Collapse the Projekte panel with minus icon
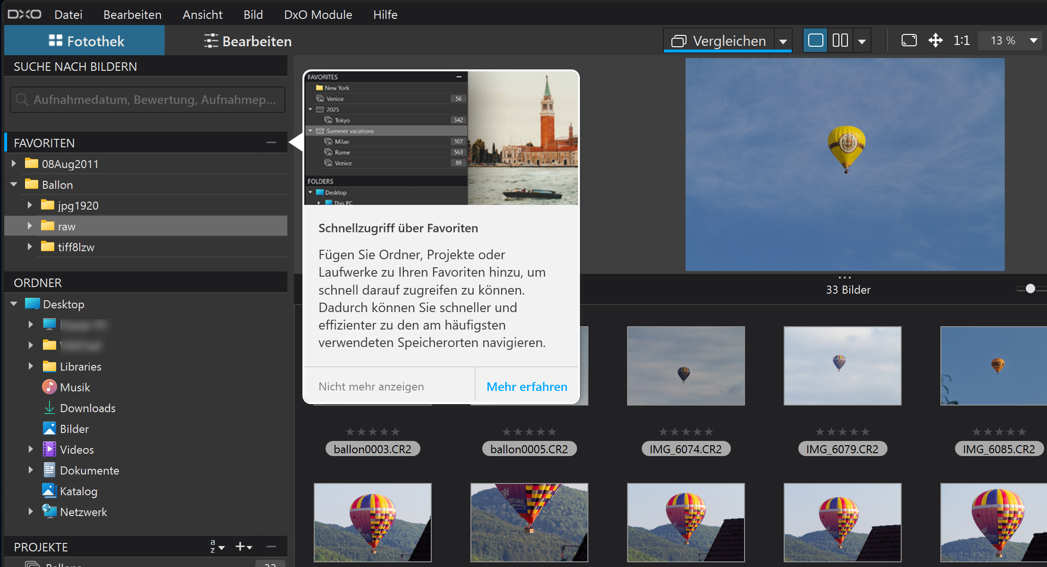The height and width of the screenshot is (567, 1047). (x=271, y=547)
